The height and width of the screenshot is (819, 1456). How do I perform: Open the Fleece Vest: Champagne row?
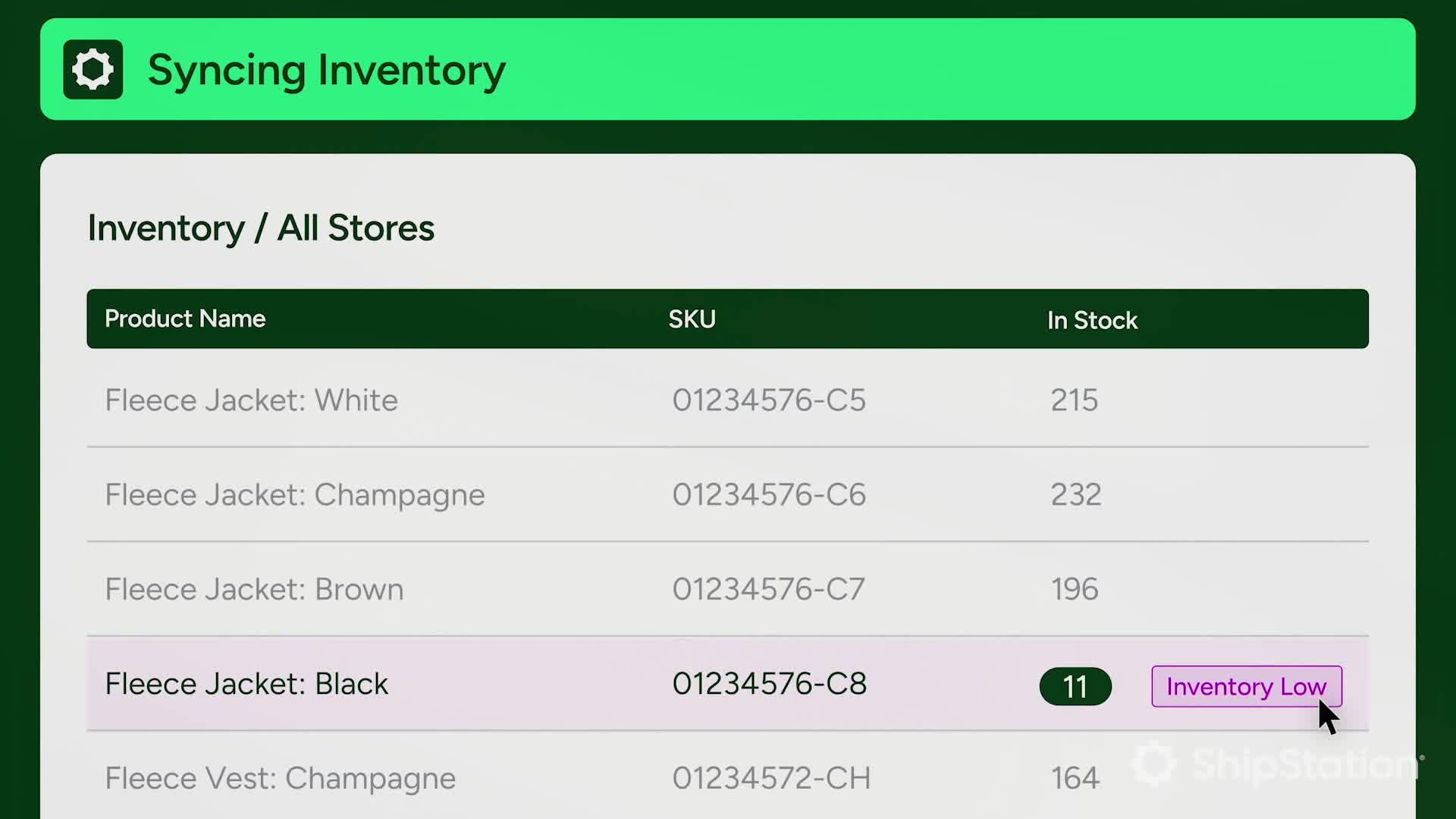[280, 778]
